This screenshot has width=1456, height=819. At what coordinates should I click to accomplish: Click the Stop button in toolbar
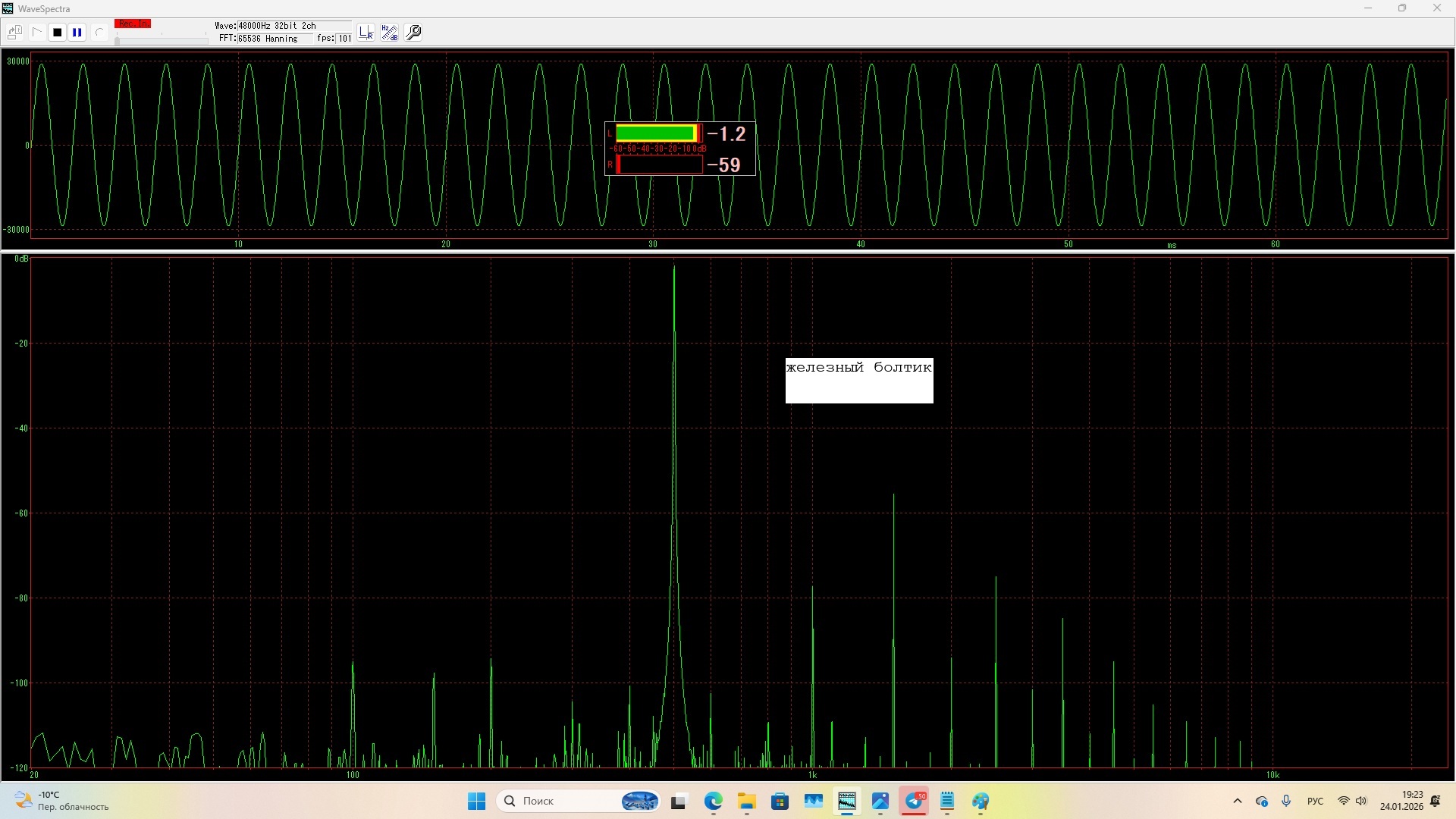pyautogui.click(x=57, y=33)
